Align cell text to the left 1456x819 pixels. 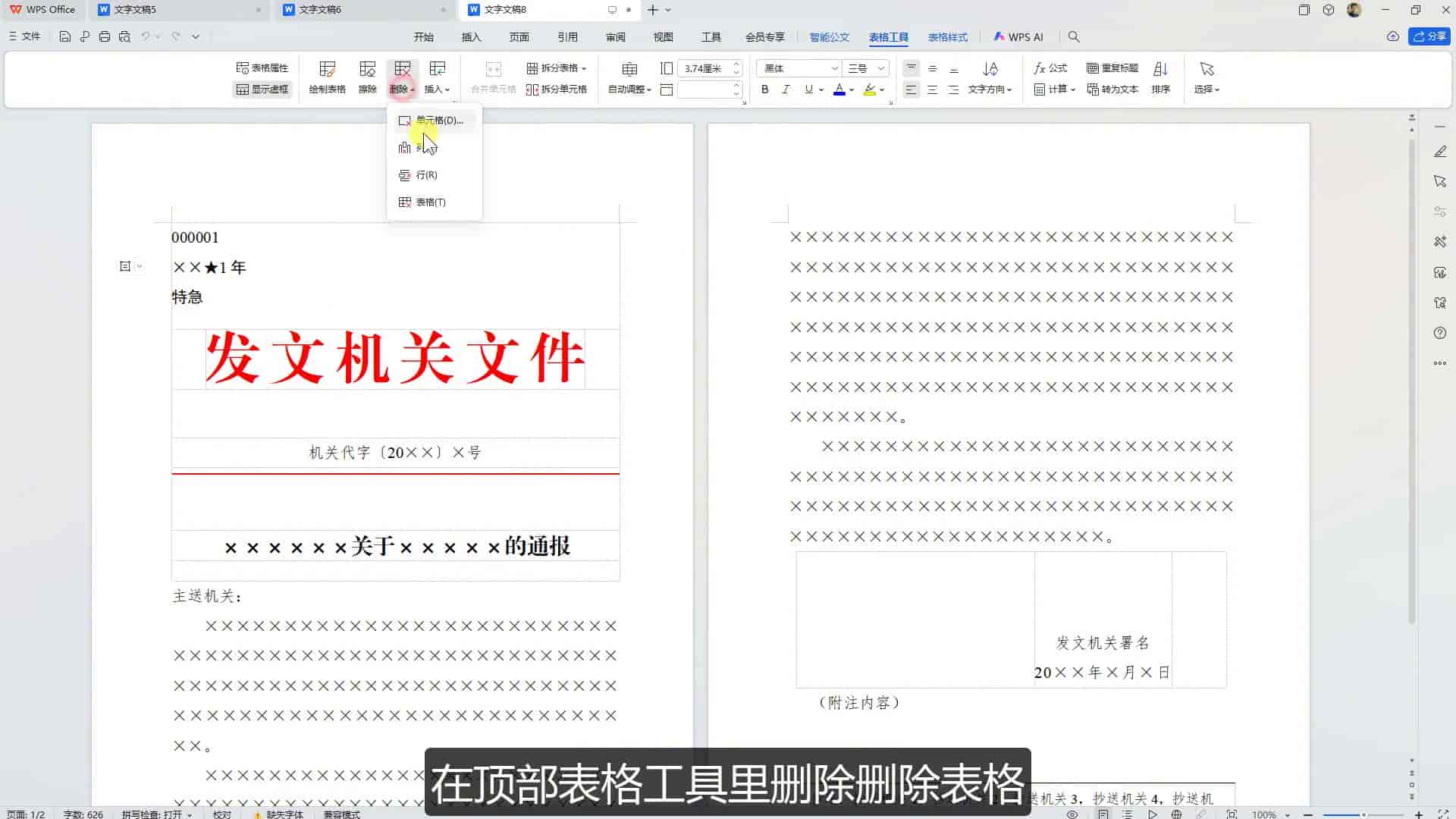tap(912, 89)
